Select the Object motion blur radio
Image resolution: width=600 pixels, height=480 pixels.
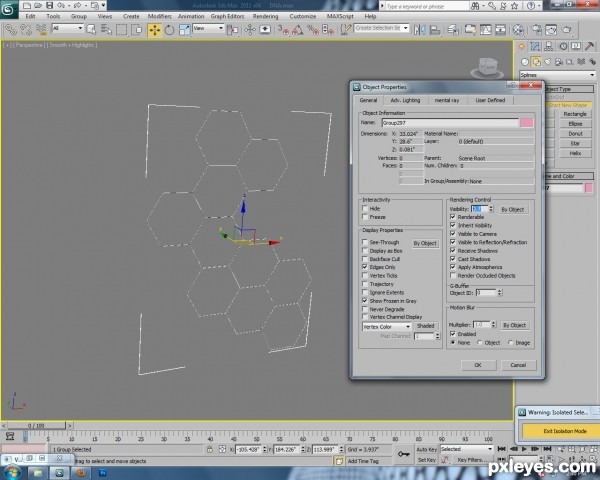tap(480, 343)
